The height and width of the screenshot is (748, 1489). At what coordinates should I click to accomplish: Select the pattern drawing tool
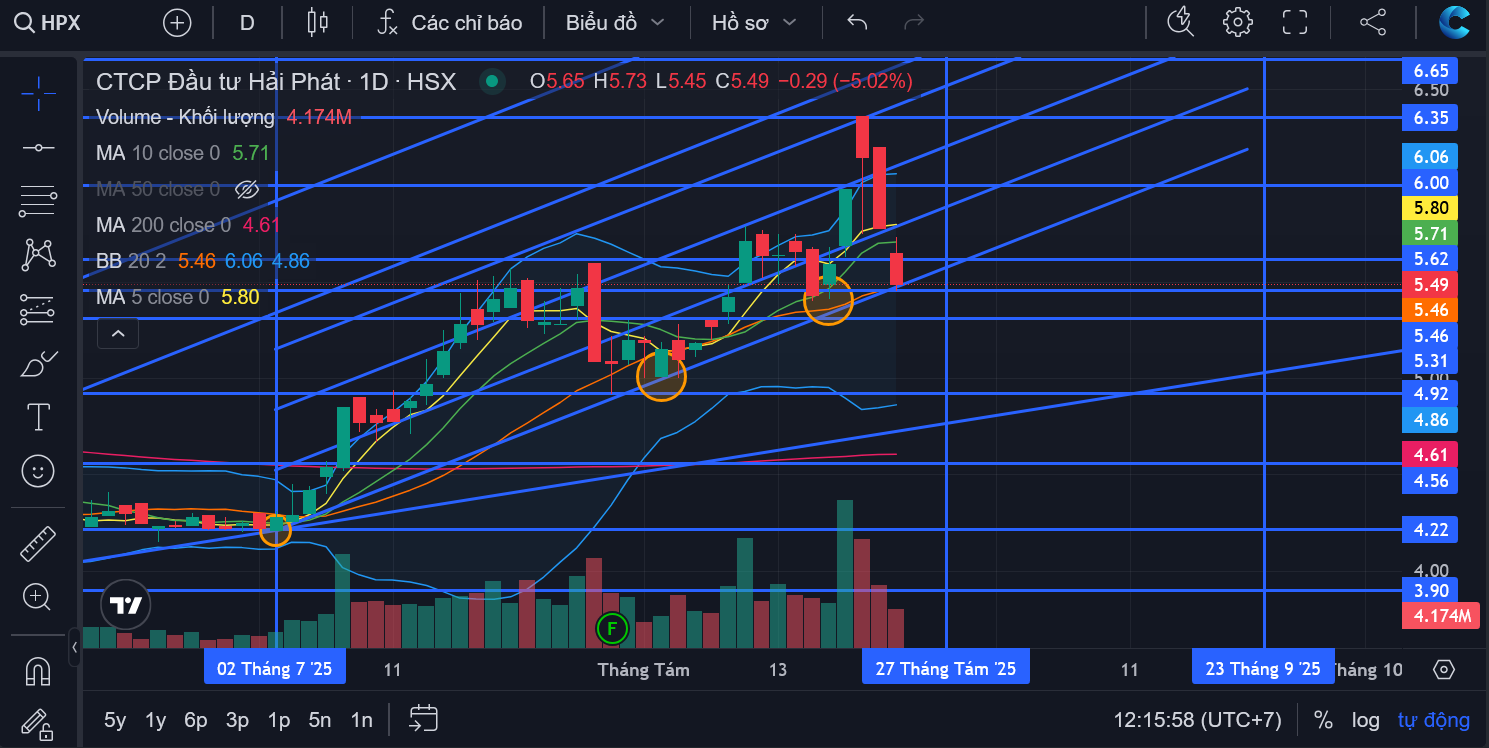coord(38,256)
